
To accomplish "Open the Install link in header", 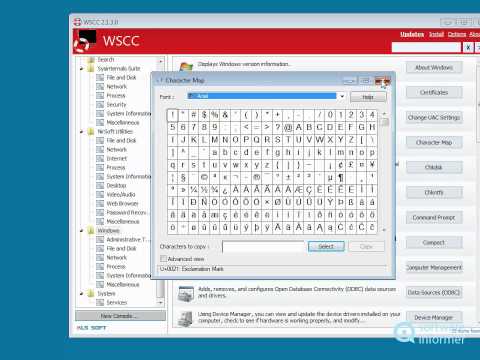I will point(436,34).
